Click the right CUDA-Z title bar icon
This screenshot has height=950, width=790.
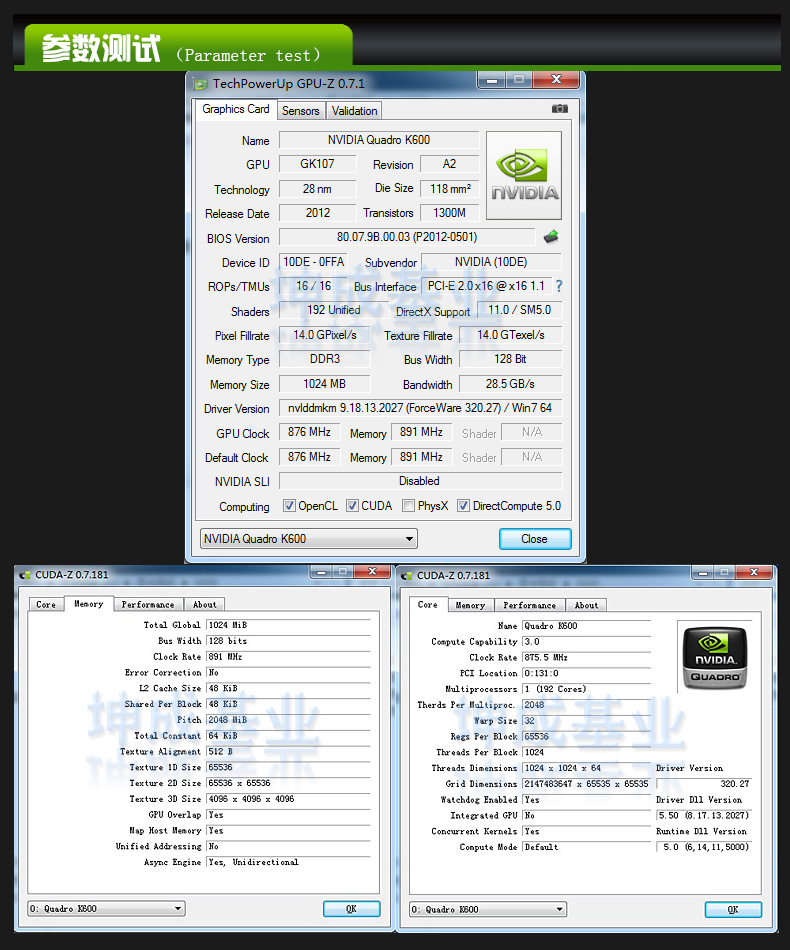(x=406, y=575)
